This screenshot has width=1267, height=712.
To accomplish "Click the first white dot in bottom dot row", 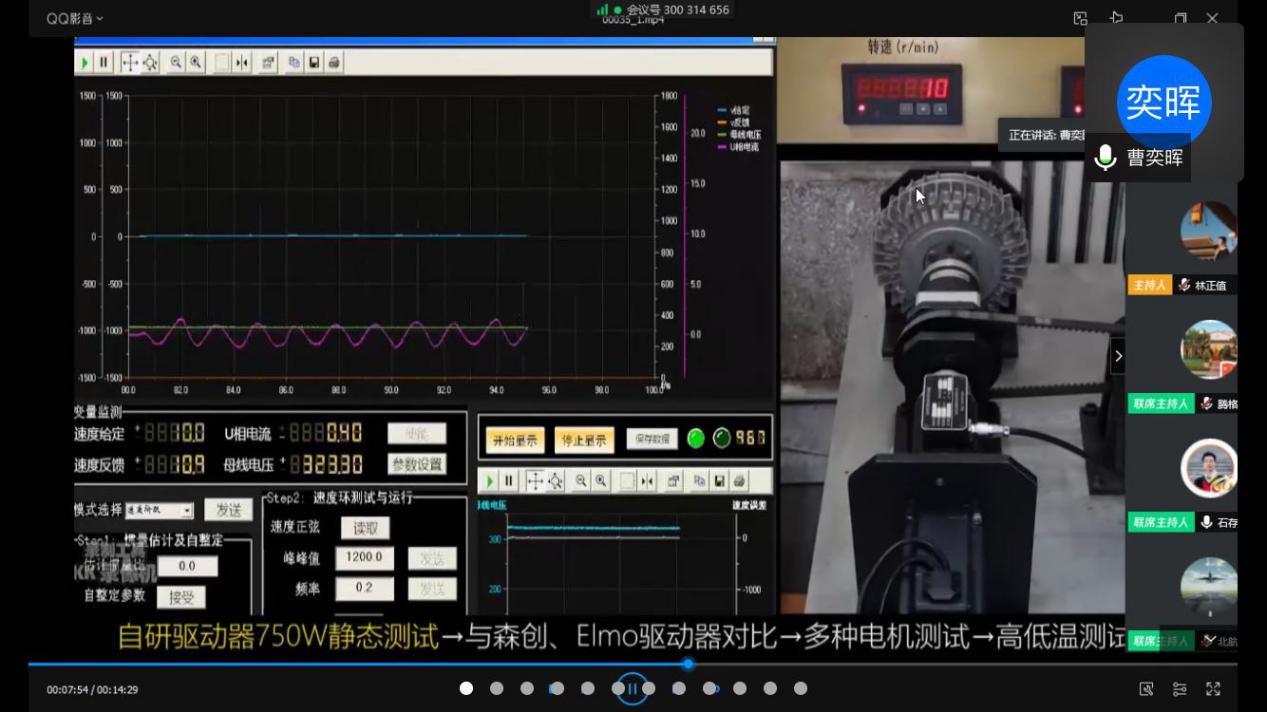I will click(466, 688).
